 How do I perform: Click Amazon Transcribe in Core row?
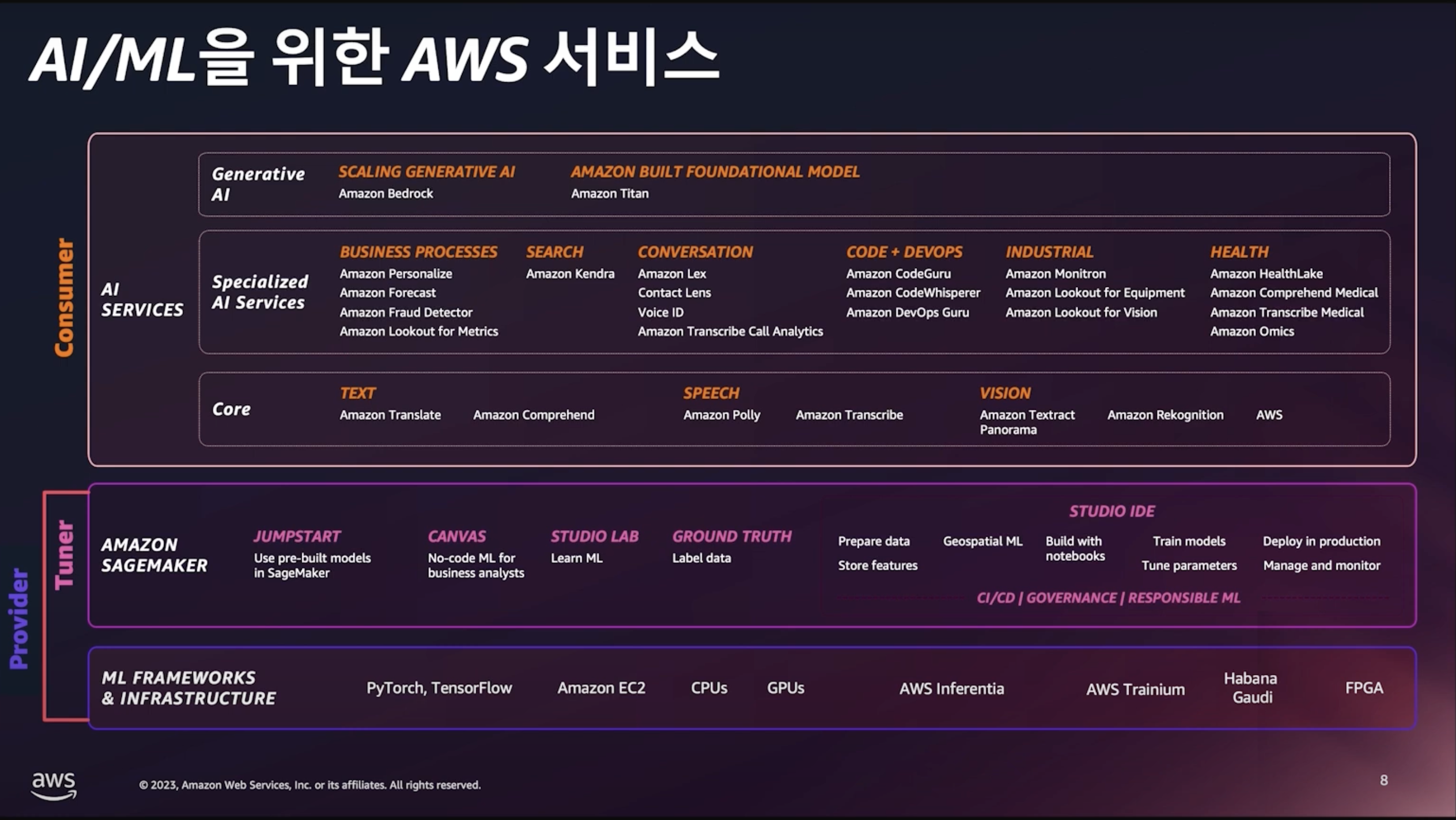[849, 415]
